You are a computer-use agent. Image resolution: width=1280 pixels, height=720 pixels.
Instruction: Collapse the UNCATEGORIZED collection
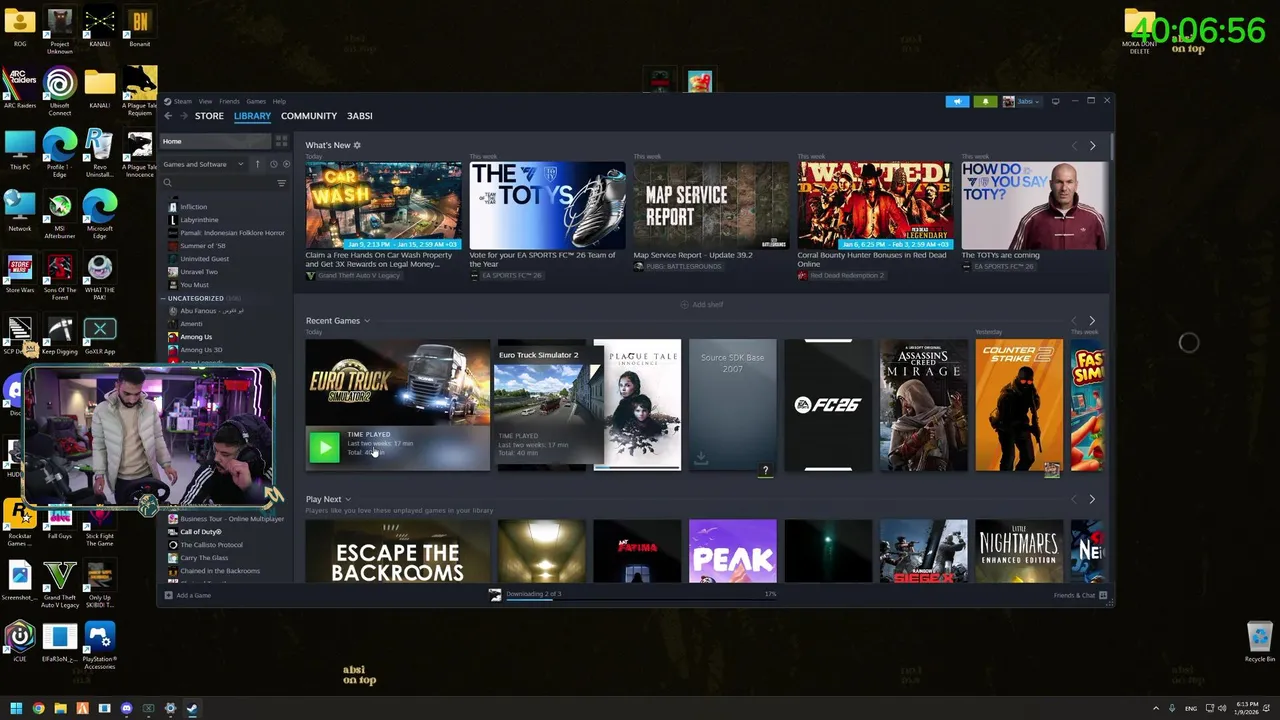165,298
